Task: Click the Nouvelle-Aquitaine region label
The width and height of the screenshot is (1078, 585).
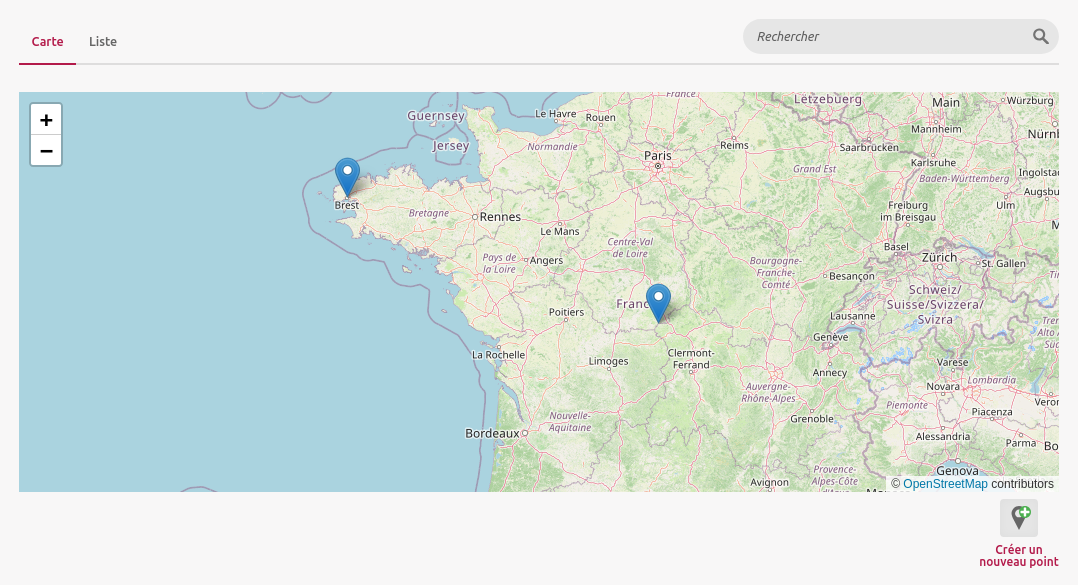Action: click(570, 421)
